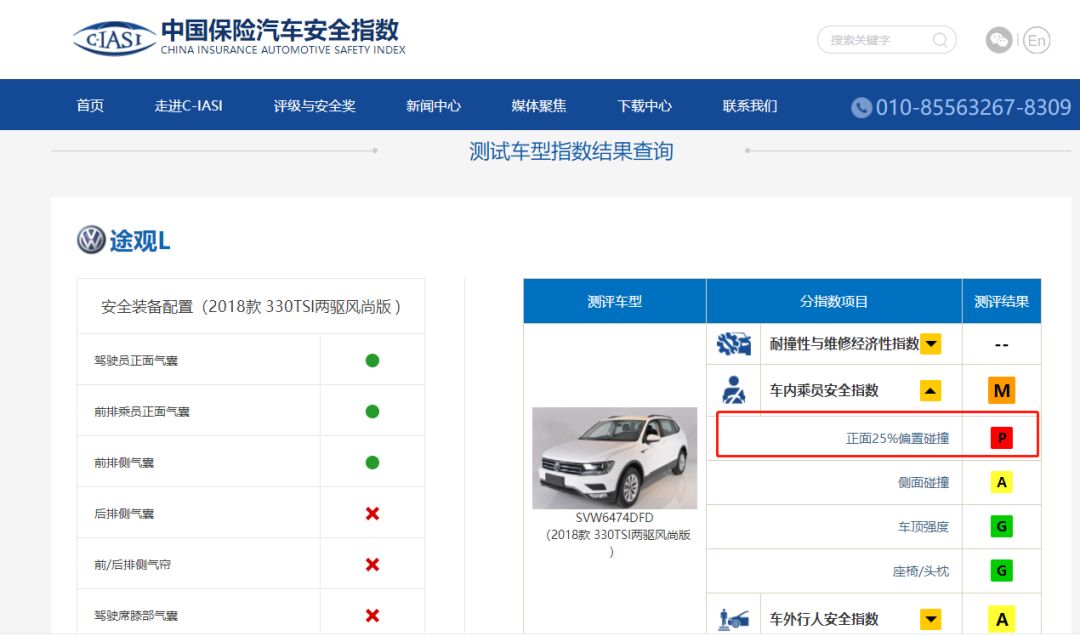The height and width of the screenshot is (636, 1080).
Task: Click the red P rating swatch
Action: click(x=1001, y=438)
